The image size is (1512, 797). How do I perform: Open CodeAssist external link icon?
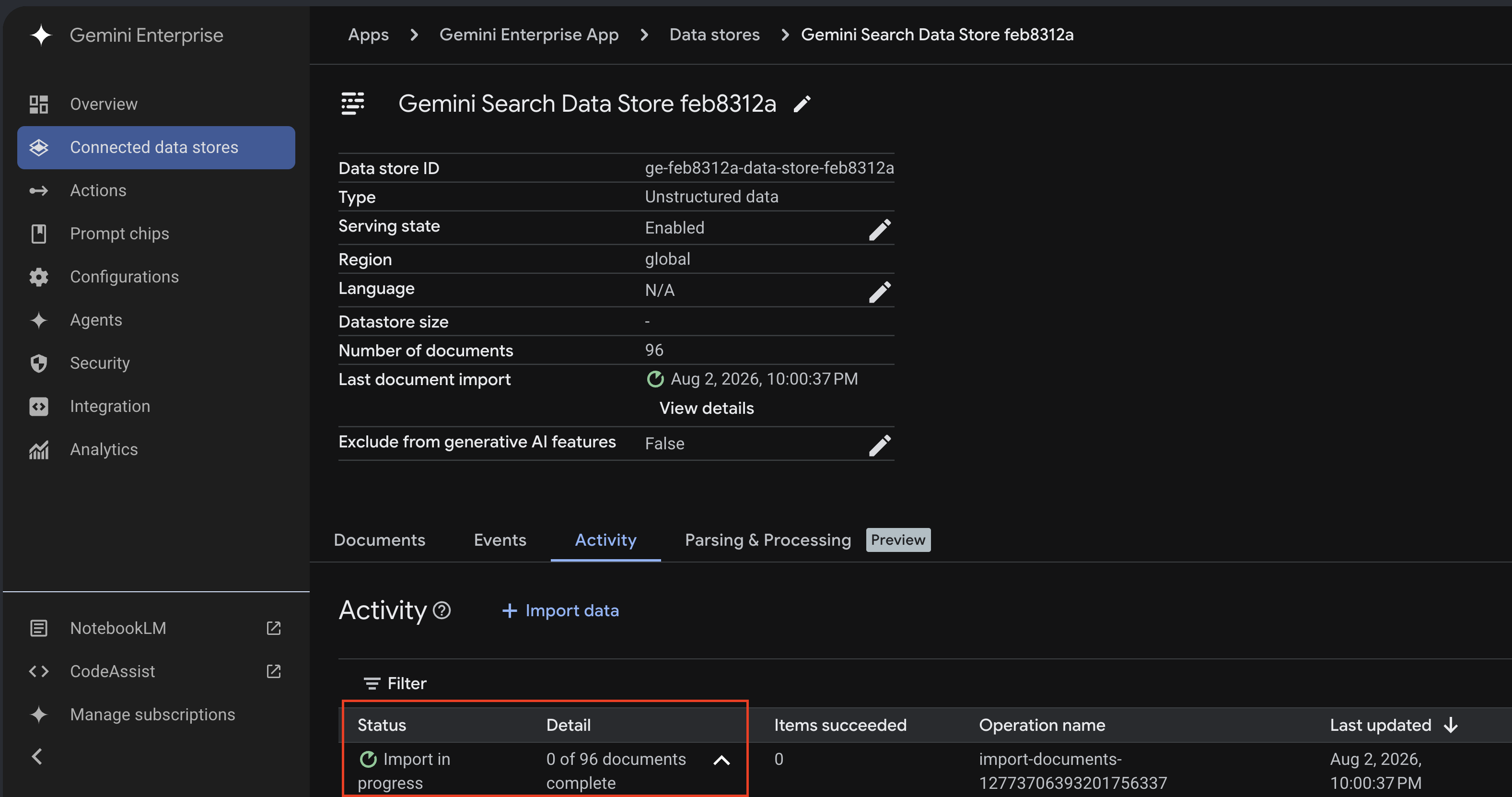pyautogui.click(x=274, y=671)
